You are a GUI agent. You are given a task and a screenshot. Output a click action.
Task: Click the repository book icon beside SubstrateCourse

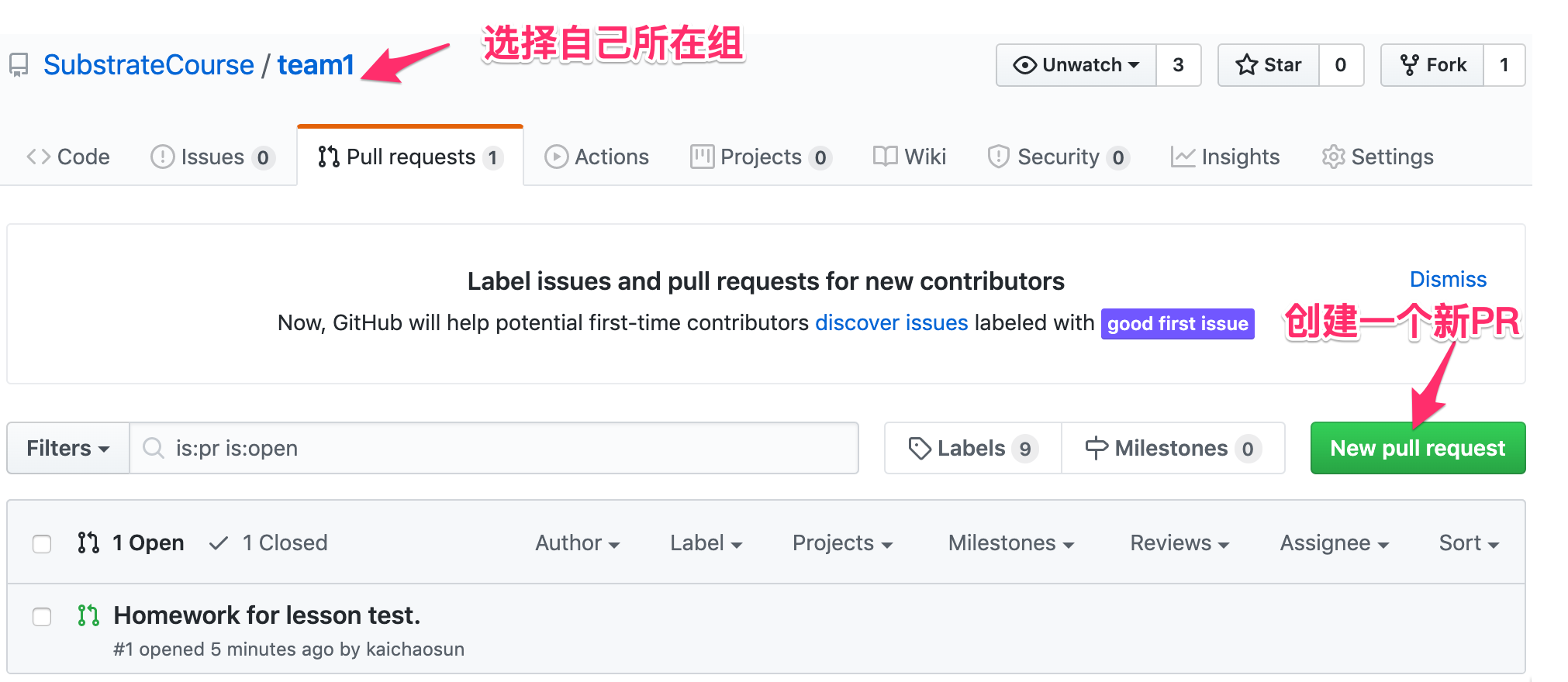[19, 65]
